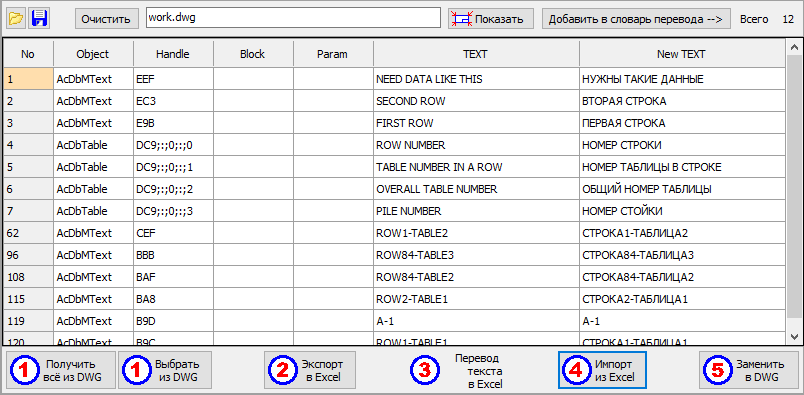Image resolution: width=804 pixels, height=395 pixels.
Task: Open file with the yellow folder icon
Action: point(16,19)
